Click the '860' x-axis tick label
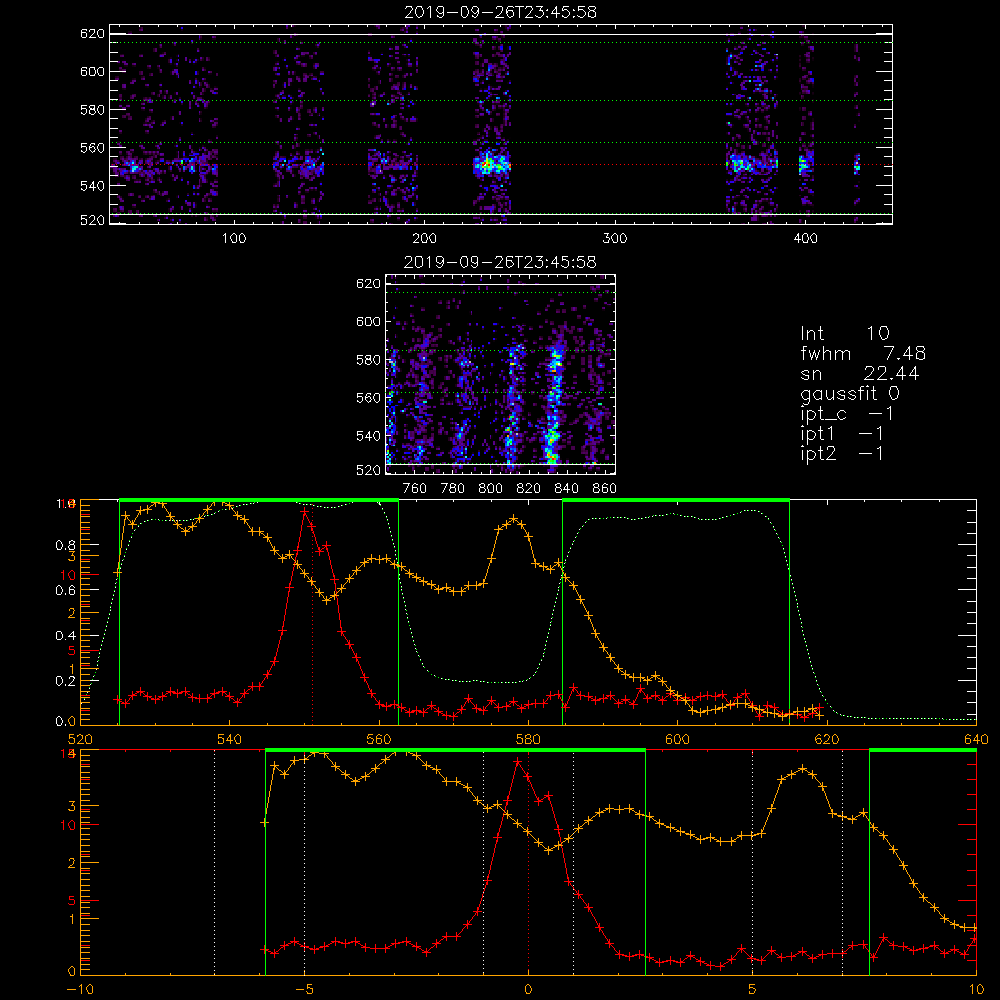1000x1000 pixels. point(605,489)
